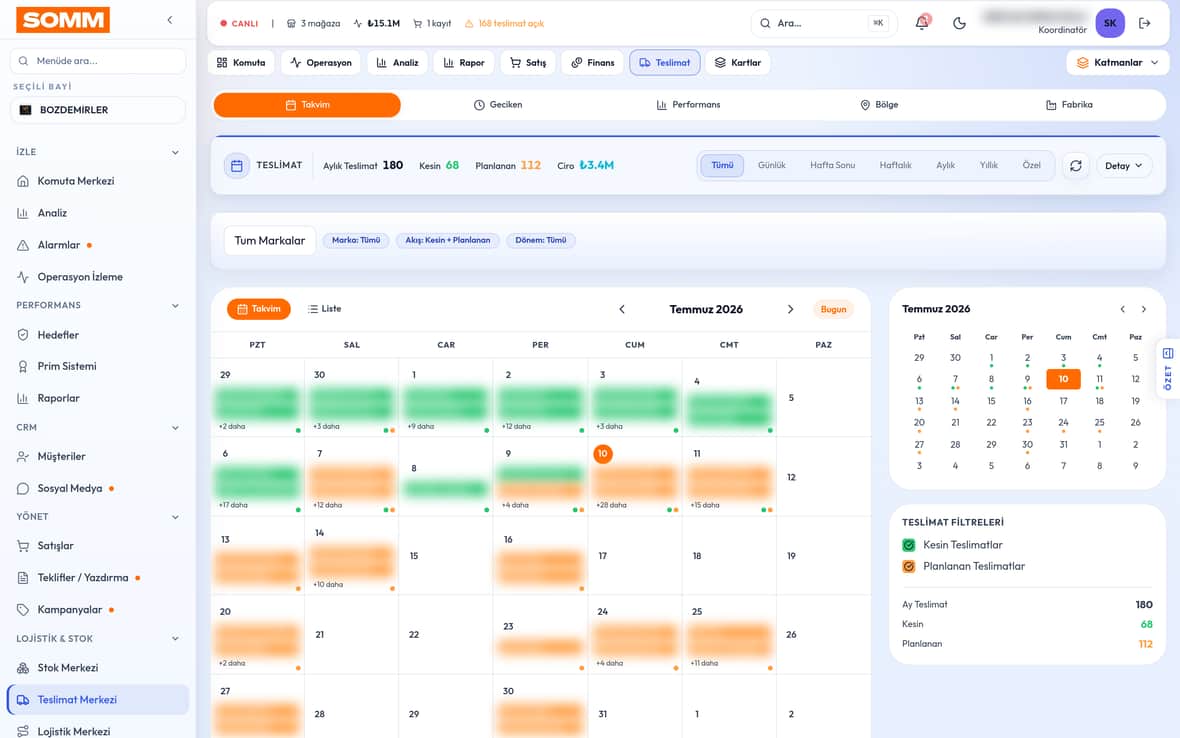
Task: Click the Bugun button
Action: pyautogui.click(x=833, y=309)
